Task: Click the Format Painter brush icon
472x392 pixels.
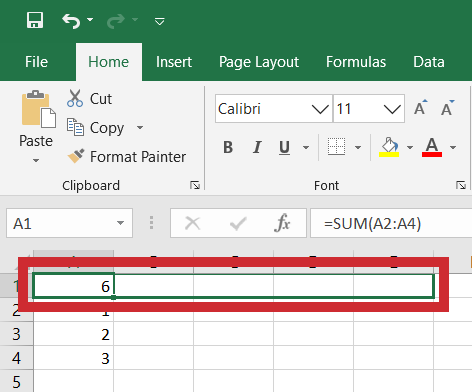Action: click(76, 156)
